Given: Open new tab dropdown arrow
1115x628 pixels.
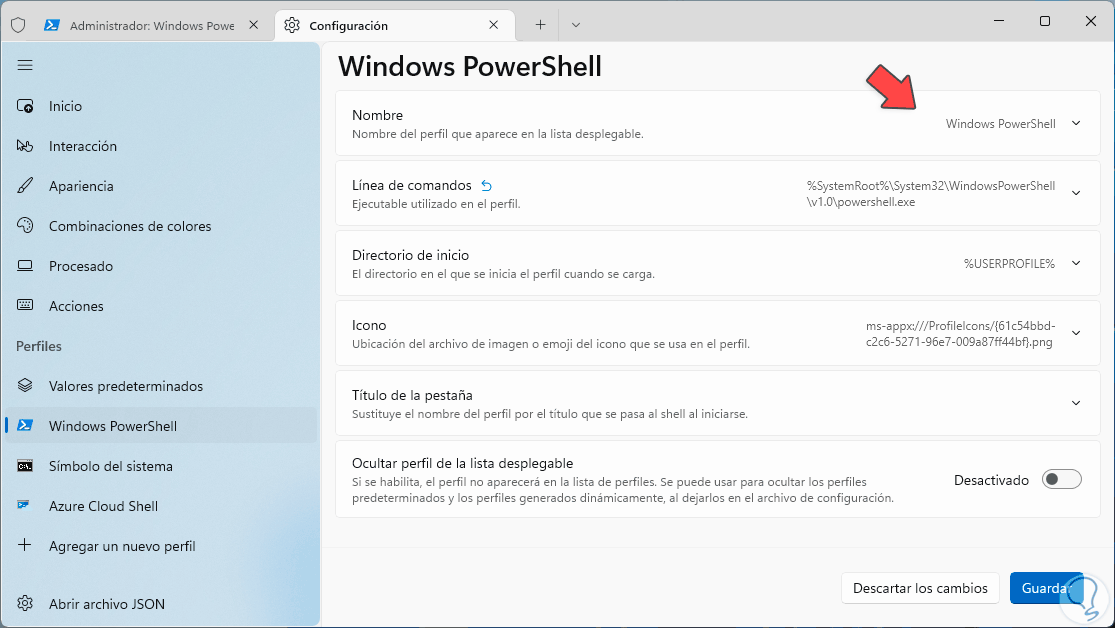Looking at the screenshot, I should click(x=576, y=25).
